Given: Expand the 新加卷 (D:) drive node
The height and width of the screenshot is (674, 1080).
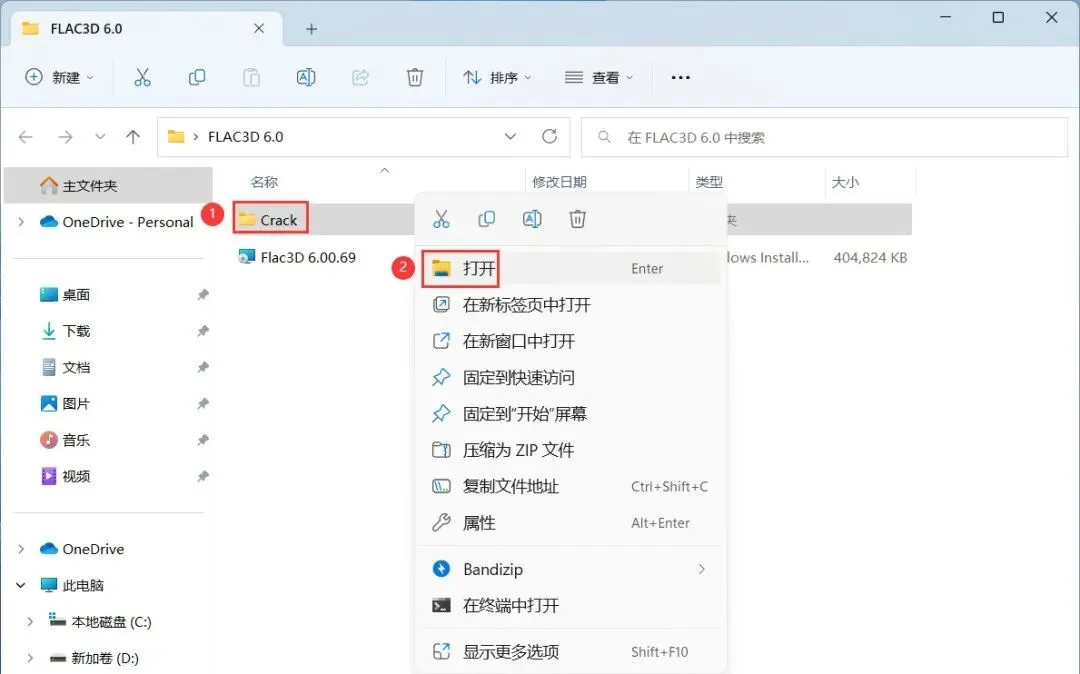Looking at the screenshot, I should click(30, 658).
